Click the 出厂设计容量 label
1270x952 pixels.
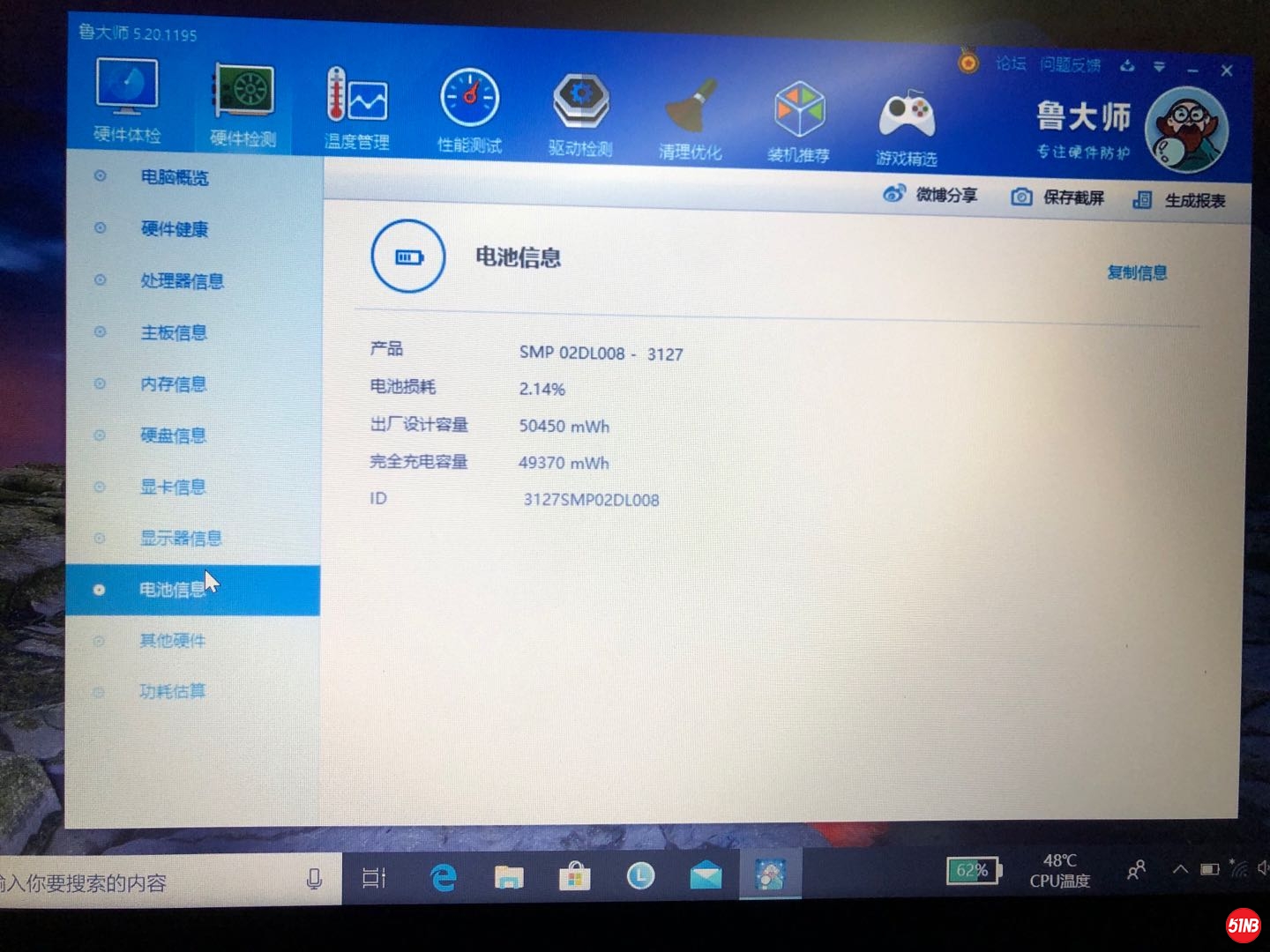coord(419,424)
